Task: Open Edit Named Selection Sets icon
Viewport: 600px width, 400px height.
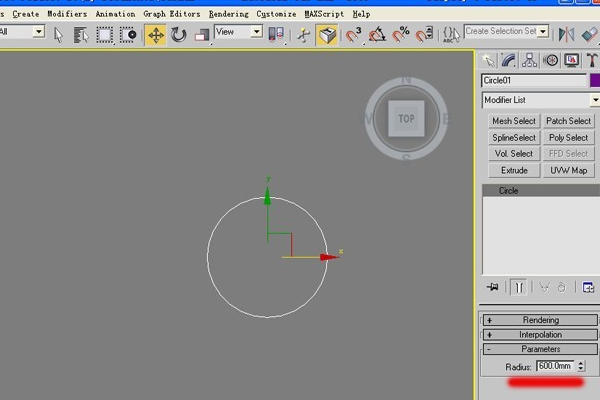Action: pyautogui.click(x=452, y=35)
